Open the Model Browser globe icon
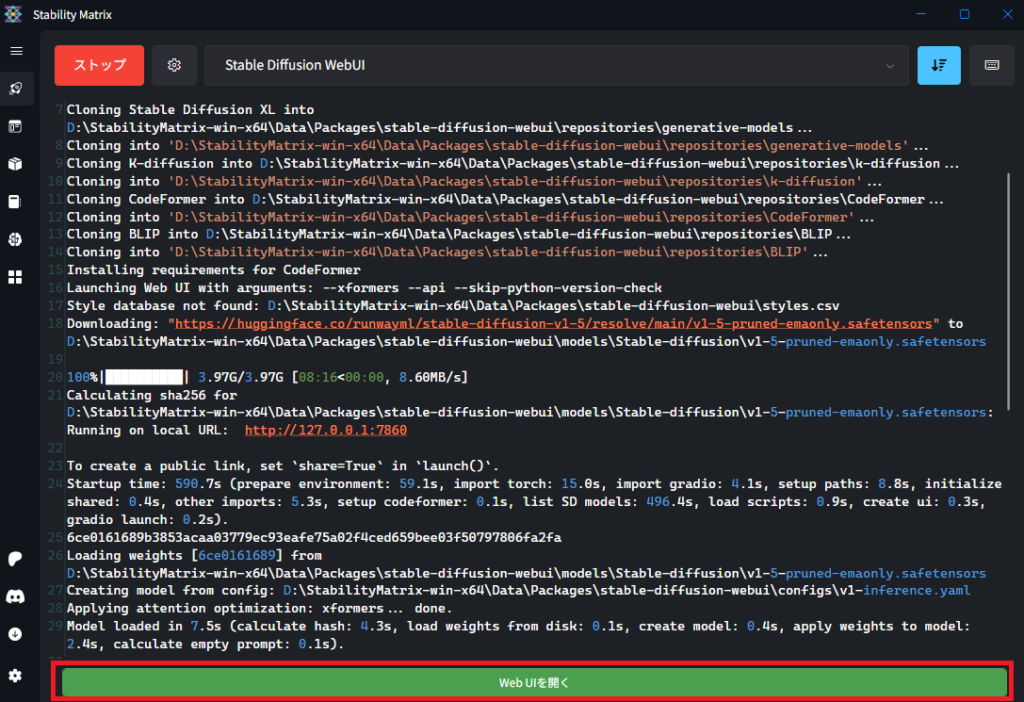The image size is (1024, 702). (16, 240)
